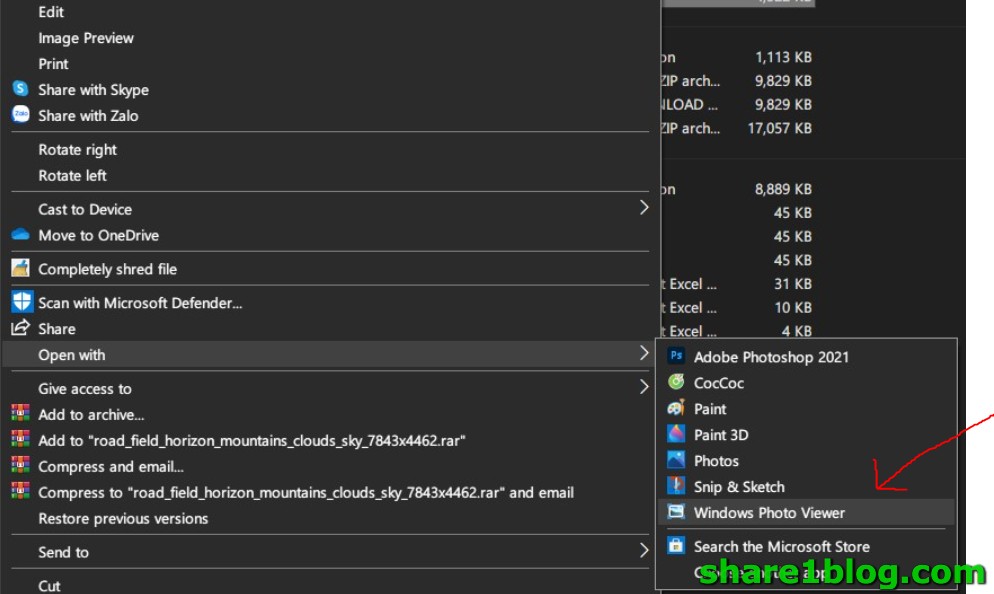Click the Skype icon beside Share with Skype
This screenshot has height=594, width=994.
point(20,88)
